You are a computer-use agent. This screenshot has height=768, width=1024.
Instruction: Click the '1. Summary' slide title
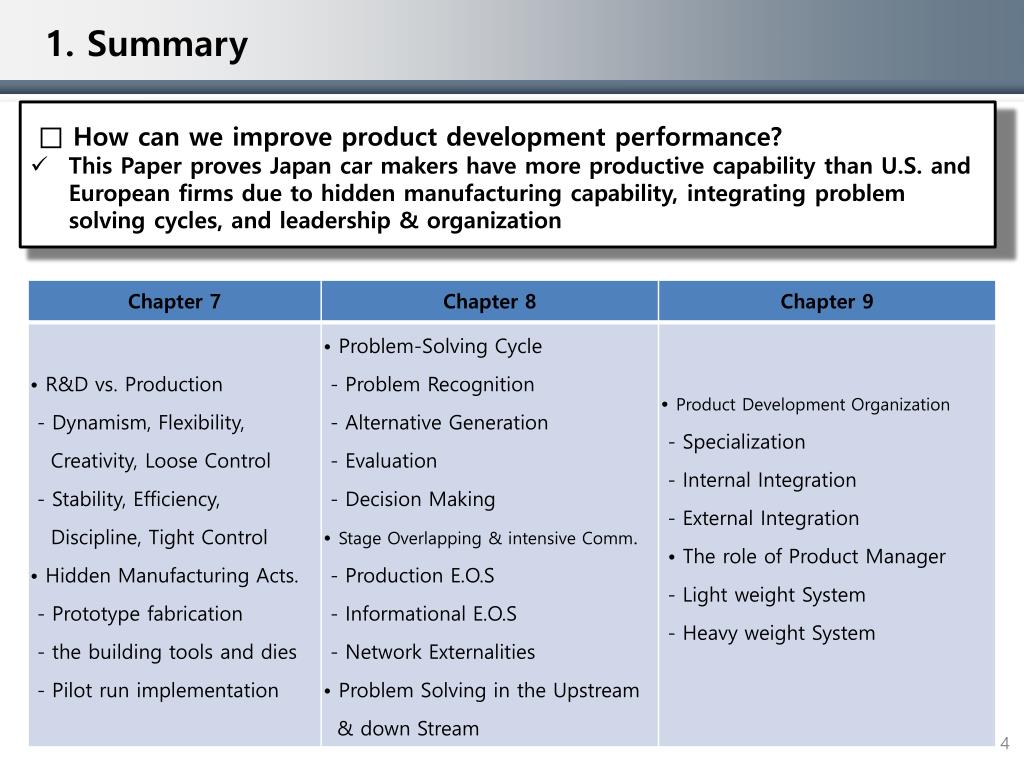click(x=147, y=44)
